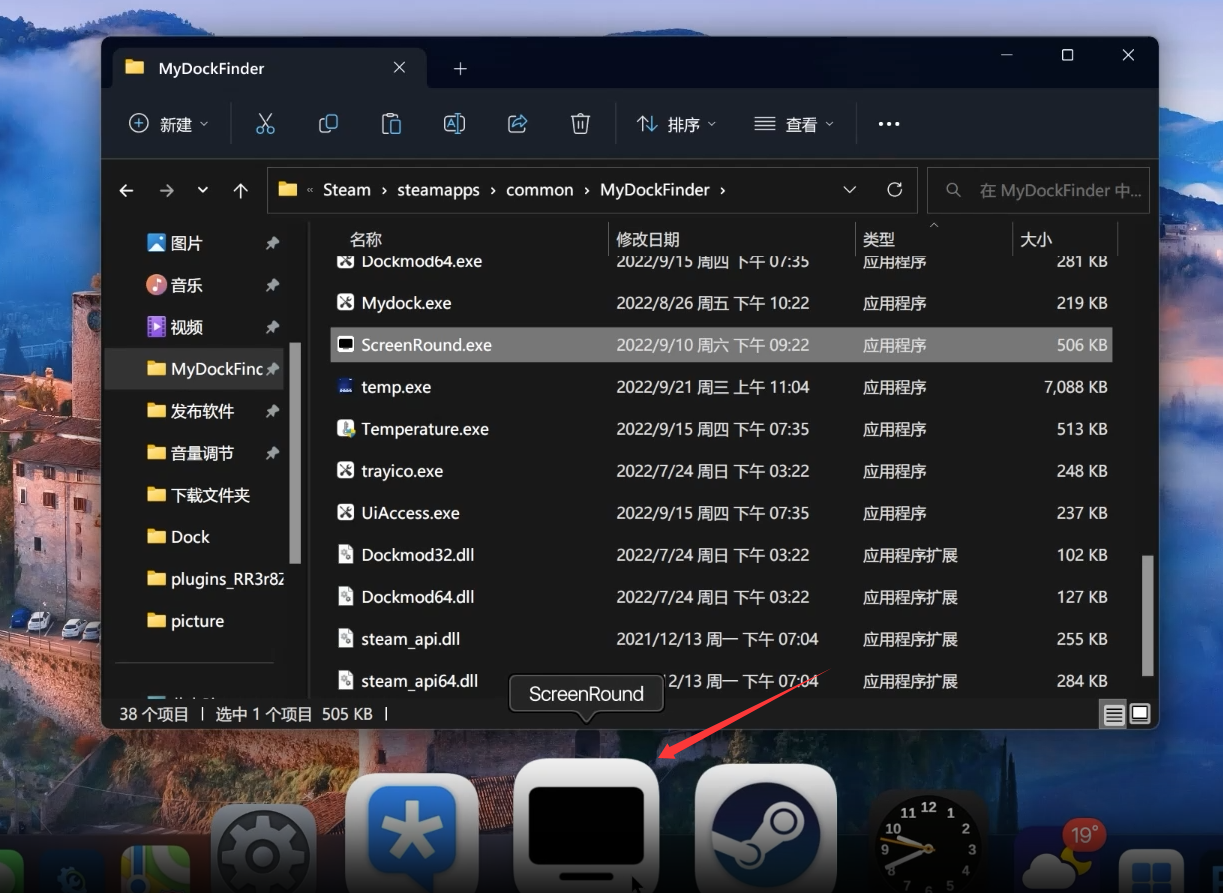Click the Copy icon in toolbar
The width and height of the screenshot is (1223, 893).
328,124
